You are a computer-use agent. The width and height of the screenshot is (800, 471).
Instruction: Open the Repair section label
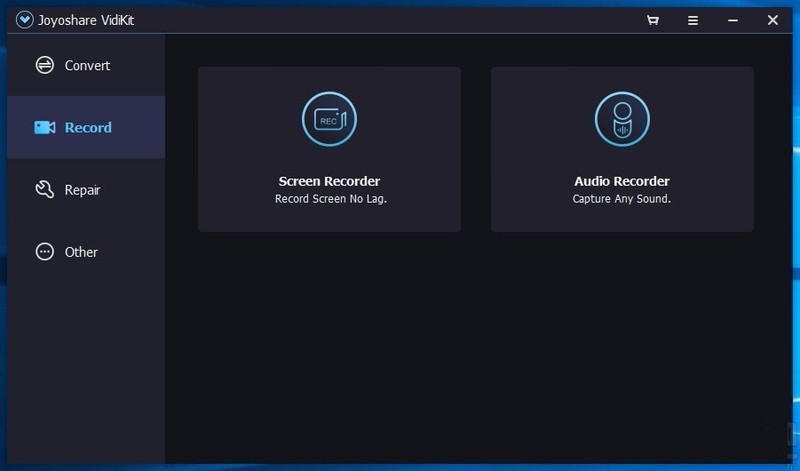coord(82,190)
